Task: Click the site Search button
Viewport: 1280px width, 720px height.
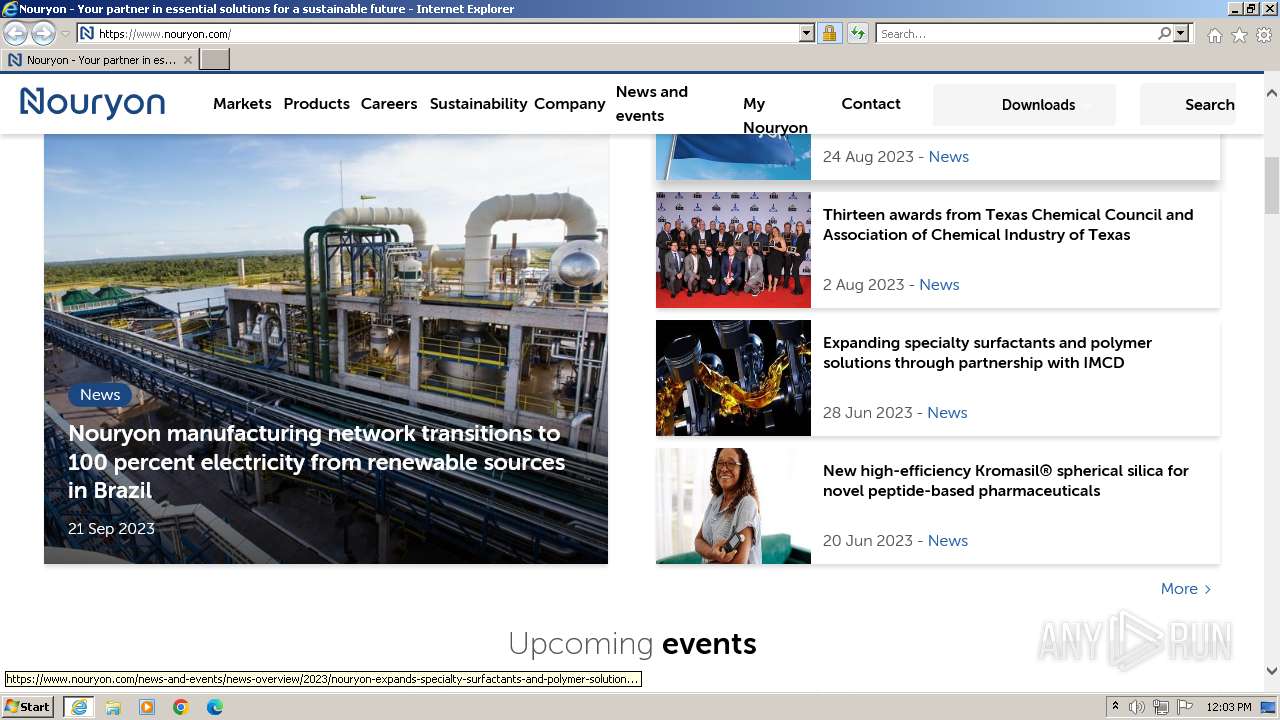Action: pos(1188,105)
